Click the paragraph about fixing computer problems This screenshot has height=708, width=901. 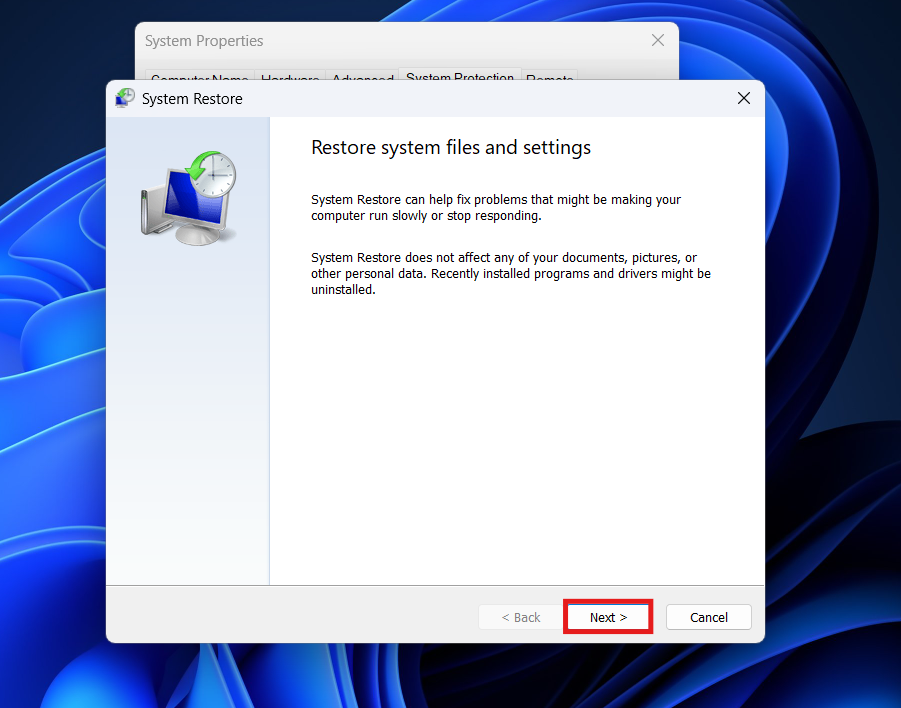pyautogui.click(x=495, y=207)
